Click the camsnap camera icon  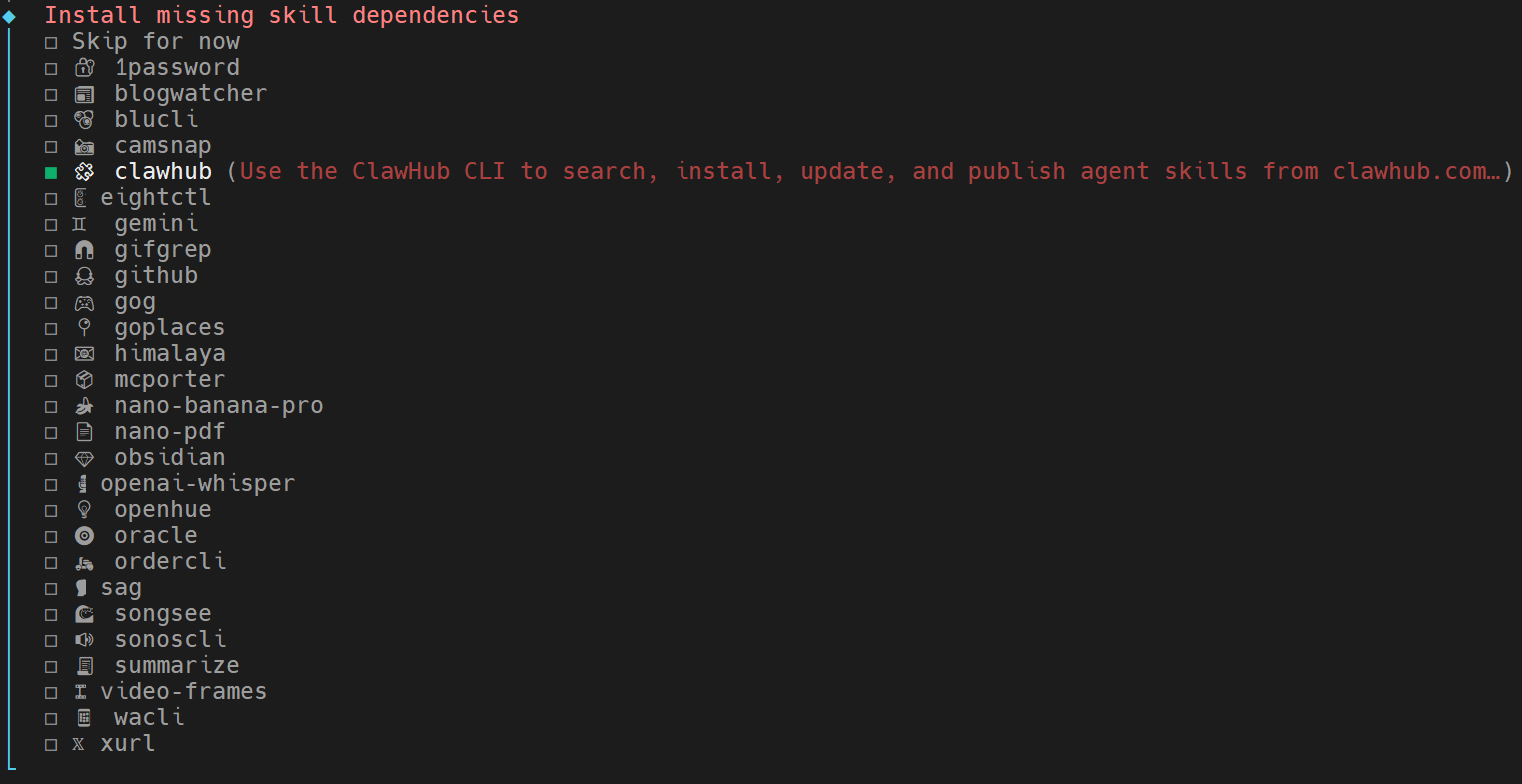[x=85, y=145]
